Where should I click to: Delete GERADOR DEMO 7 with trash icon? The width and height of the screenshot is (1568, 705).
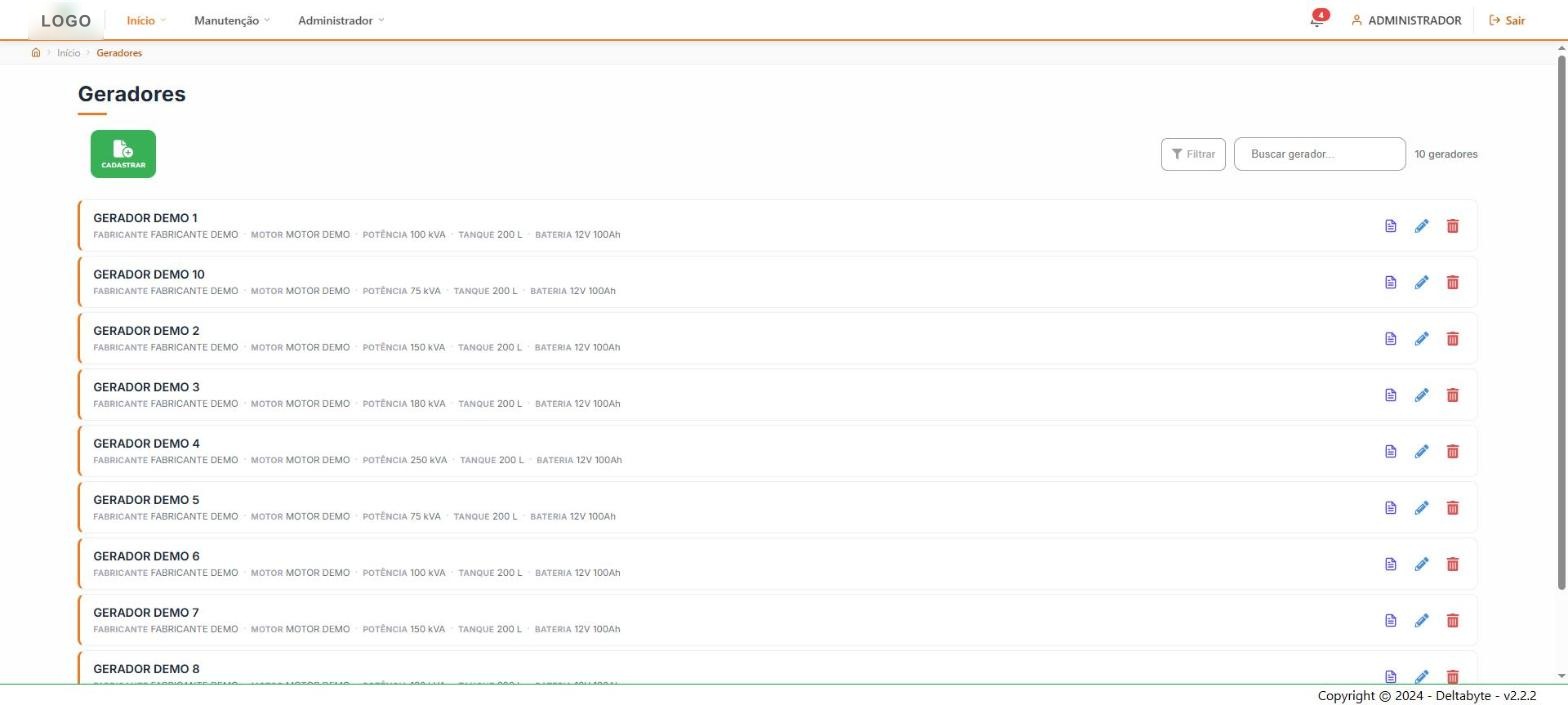coord(1453,621)
